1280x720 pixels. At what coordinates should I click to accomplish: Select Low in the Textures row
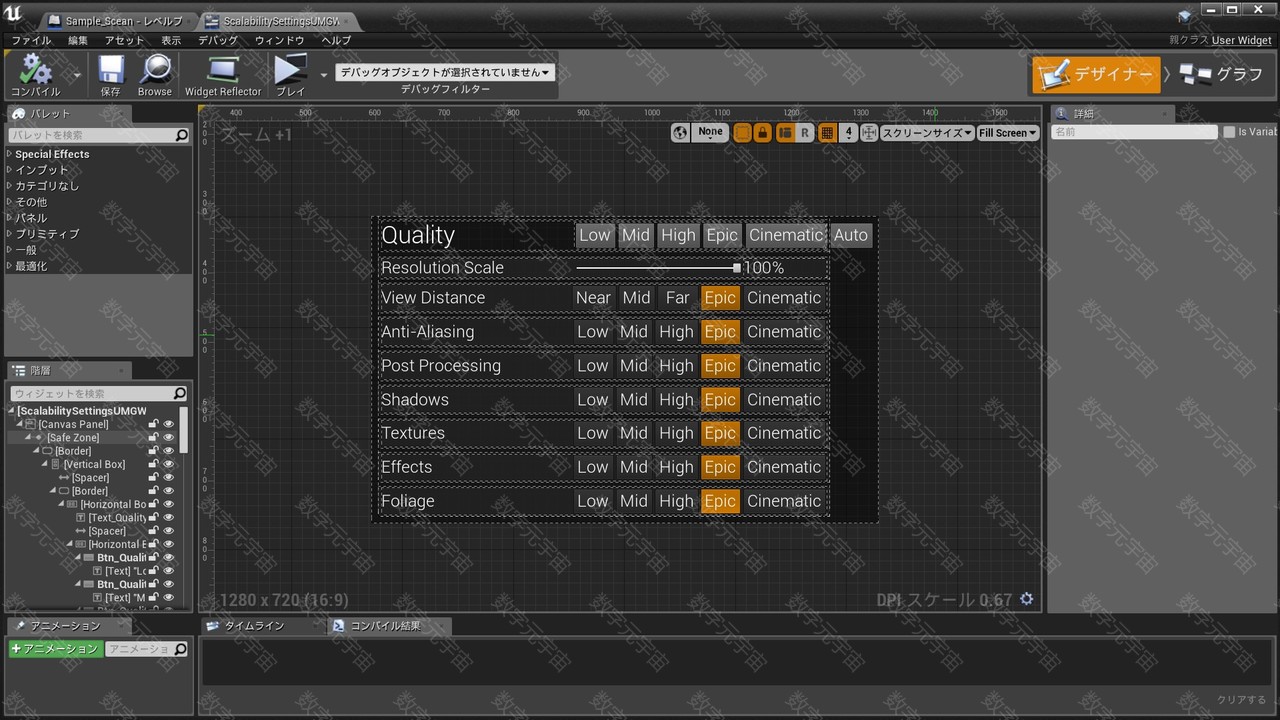click(x=592, y=433)
